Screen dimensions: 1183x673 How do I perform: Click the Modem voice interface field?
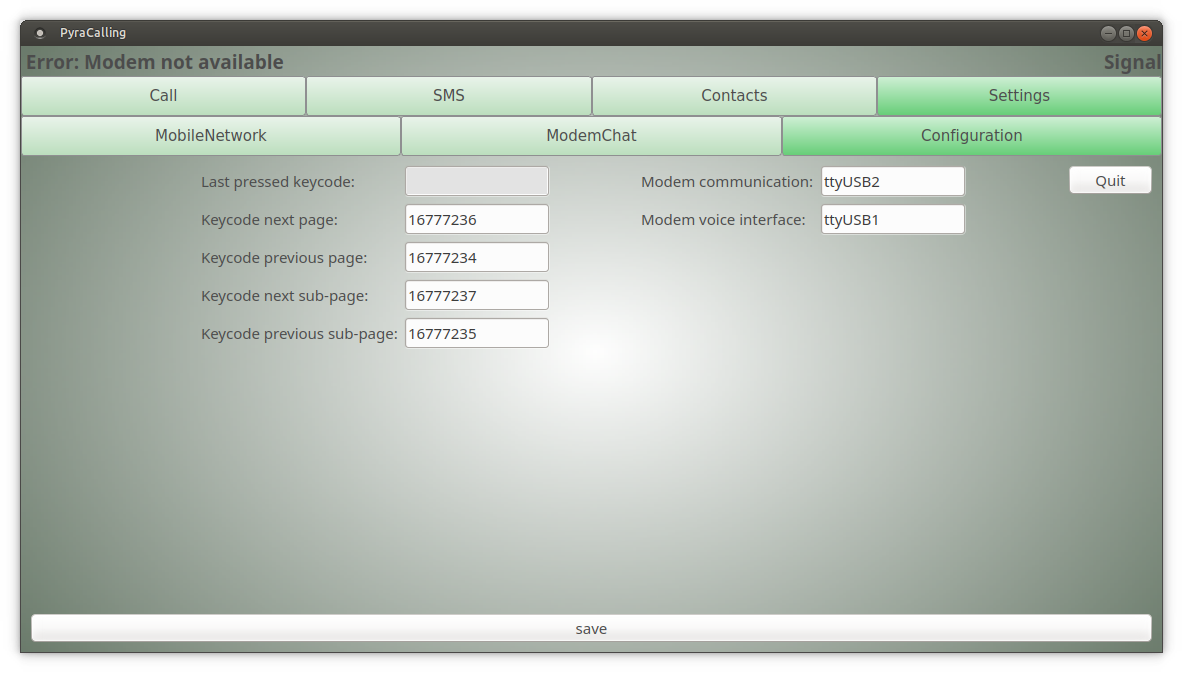tap(893, 220)
